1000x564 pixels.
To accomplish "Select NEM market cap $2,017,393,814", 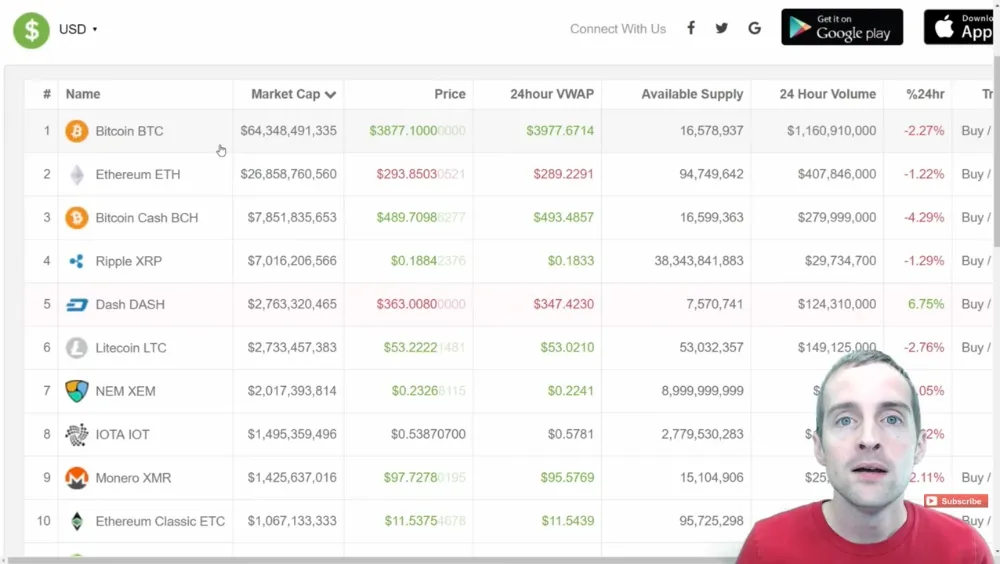I will pos(292,391).
